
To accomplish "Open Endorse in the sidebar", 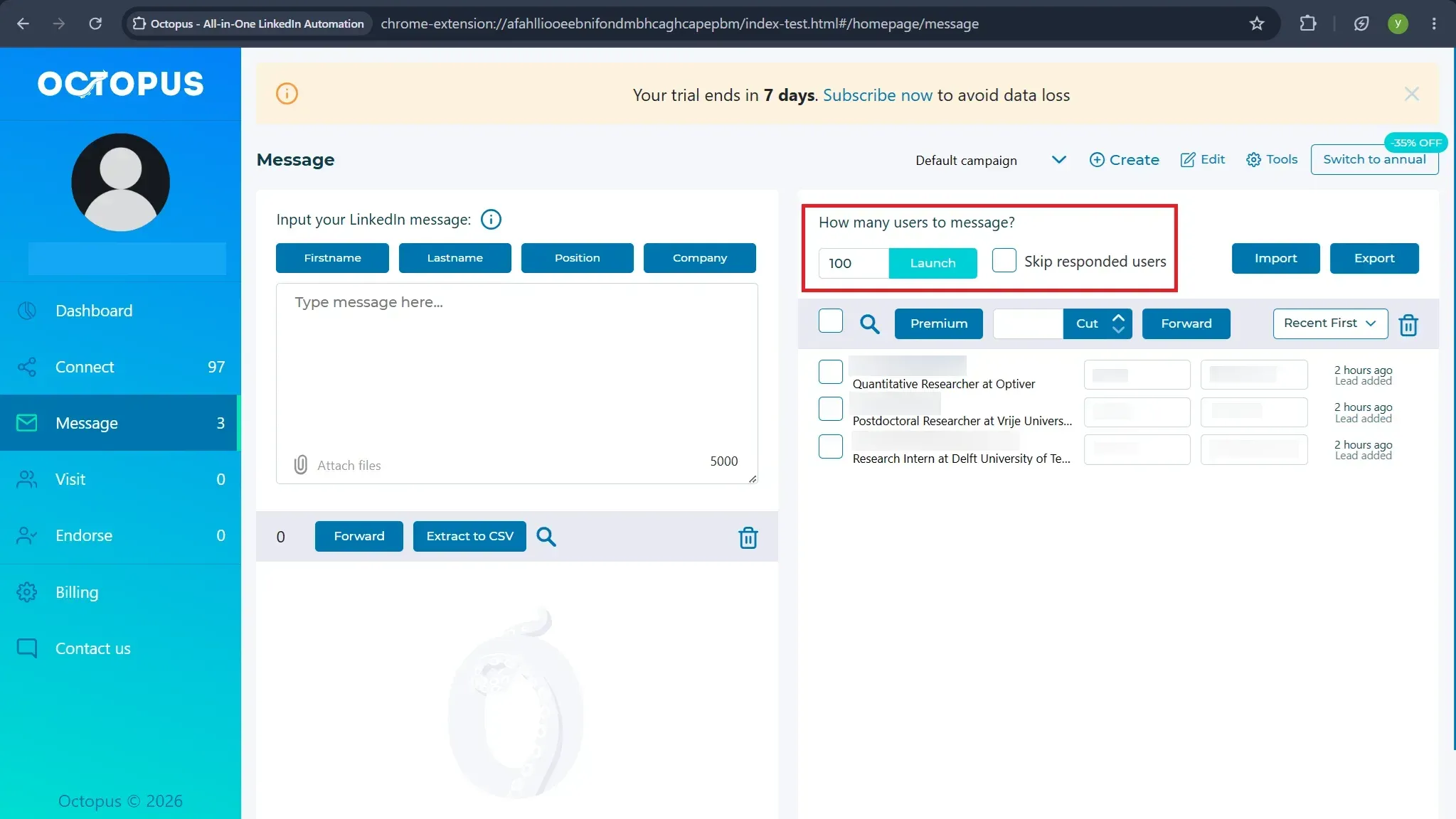I will 120,535.
